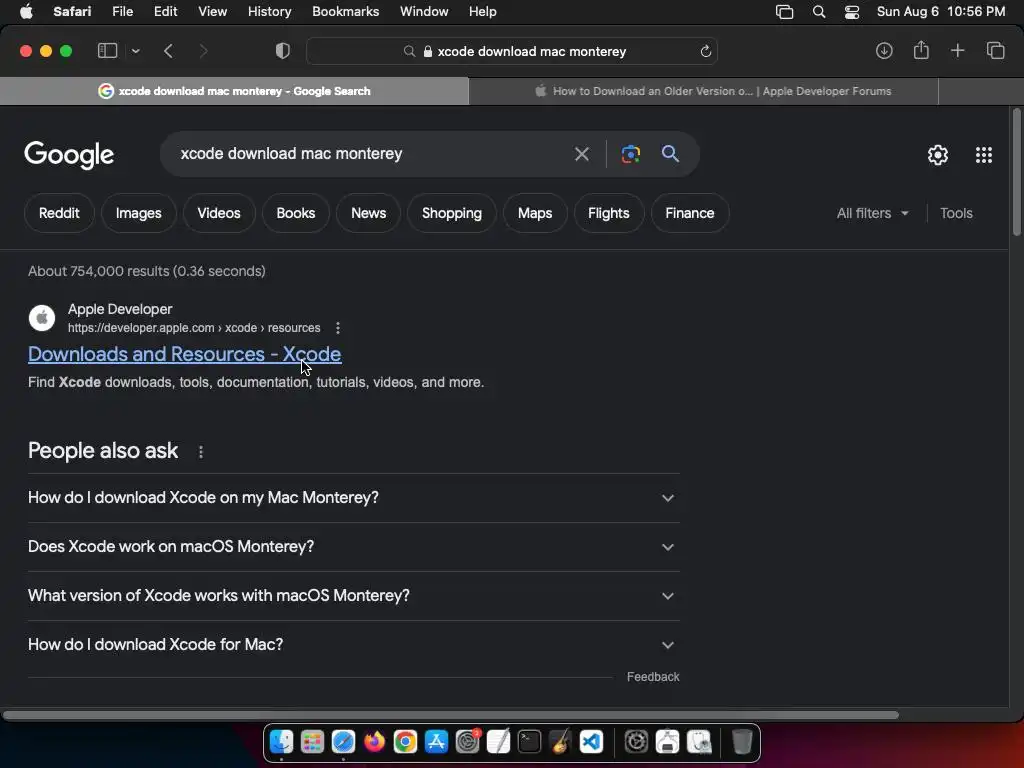Click the horizontal scrollbar at bottom
Screen dimensions: 1024x768
click(x=451, y=715)
